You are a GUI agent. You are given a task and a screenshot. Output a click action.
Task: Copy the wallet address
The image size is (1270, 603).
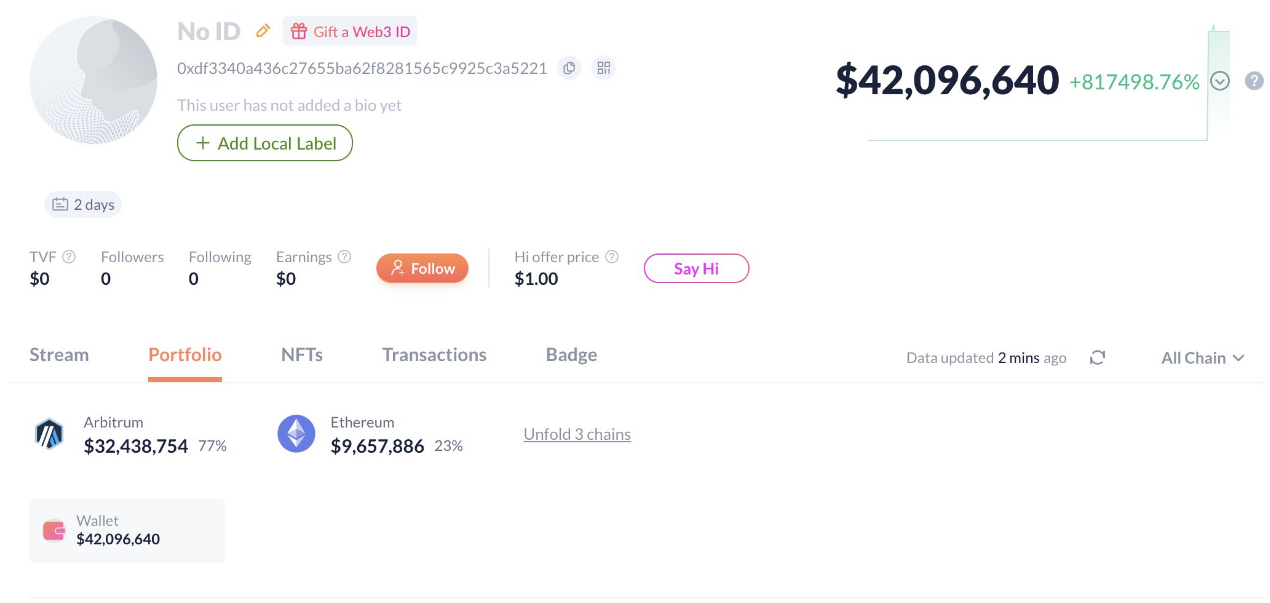point(569,68)
